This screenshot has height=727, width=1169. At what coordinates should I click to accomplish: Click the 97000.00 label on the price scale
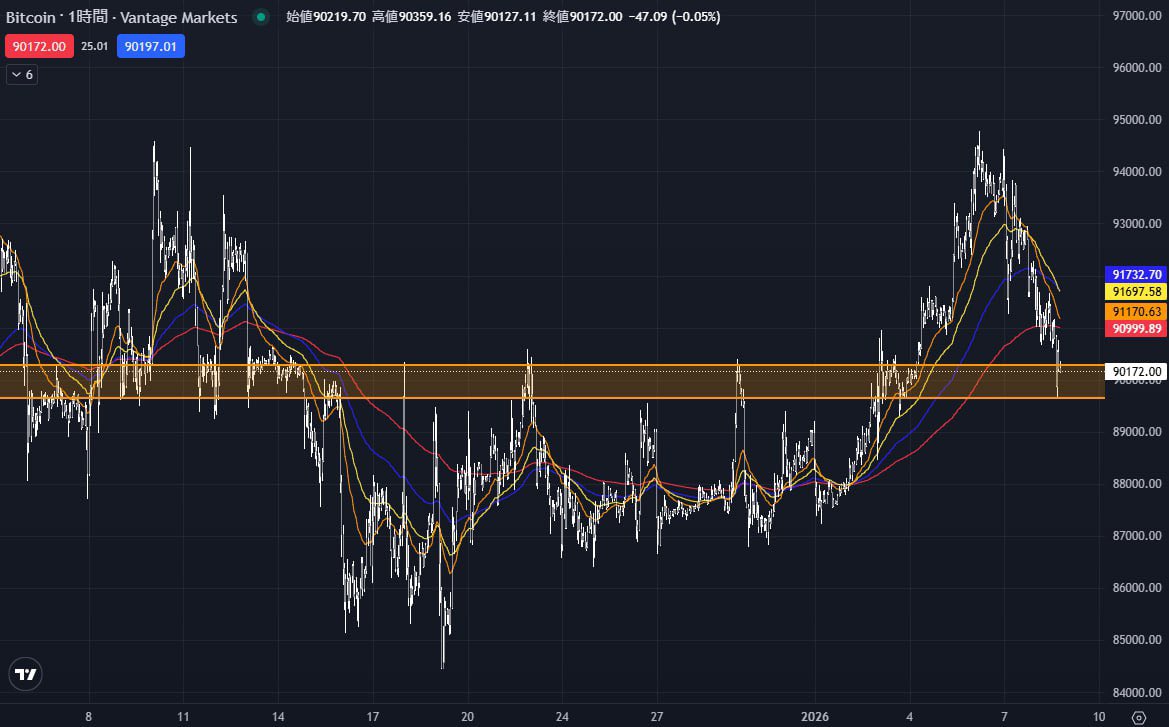[x=1135, y=15]
